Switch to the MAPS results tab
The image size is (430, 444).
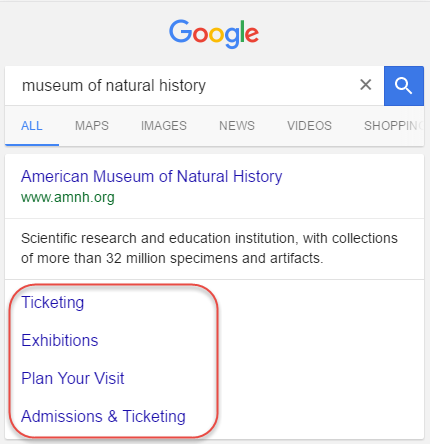click(x=92, y=126)
